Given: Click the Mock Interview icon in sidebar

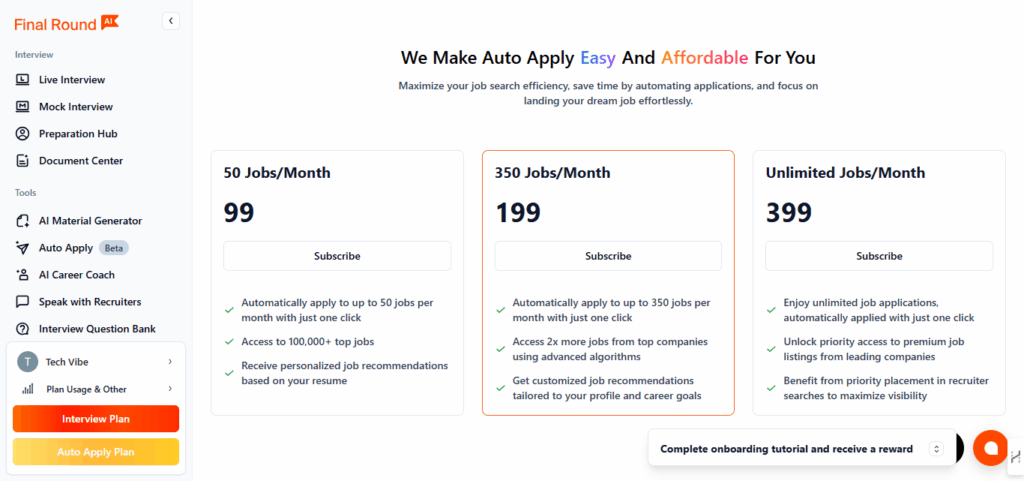Looking at the screenshot, I should point(23,106).
